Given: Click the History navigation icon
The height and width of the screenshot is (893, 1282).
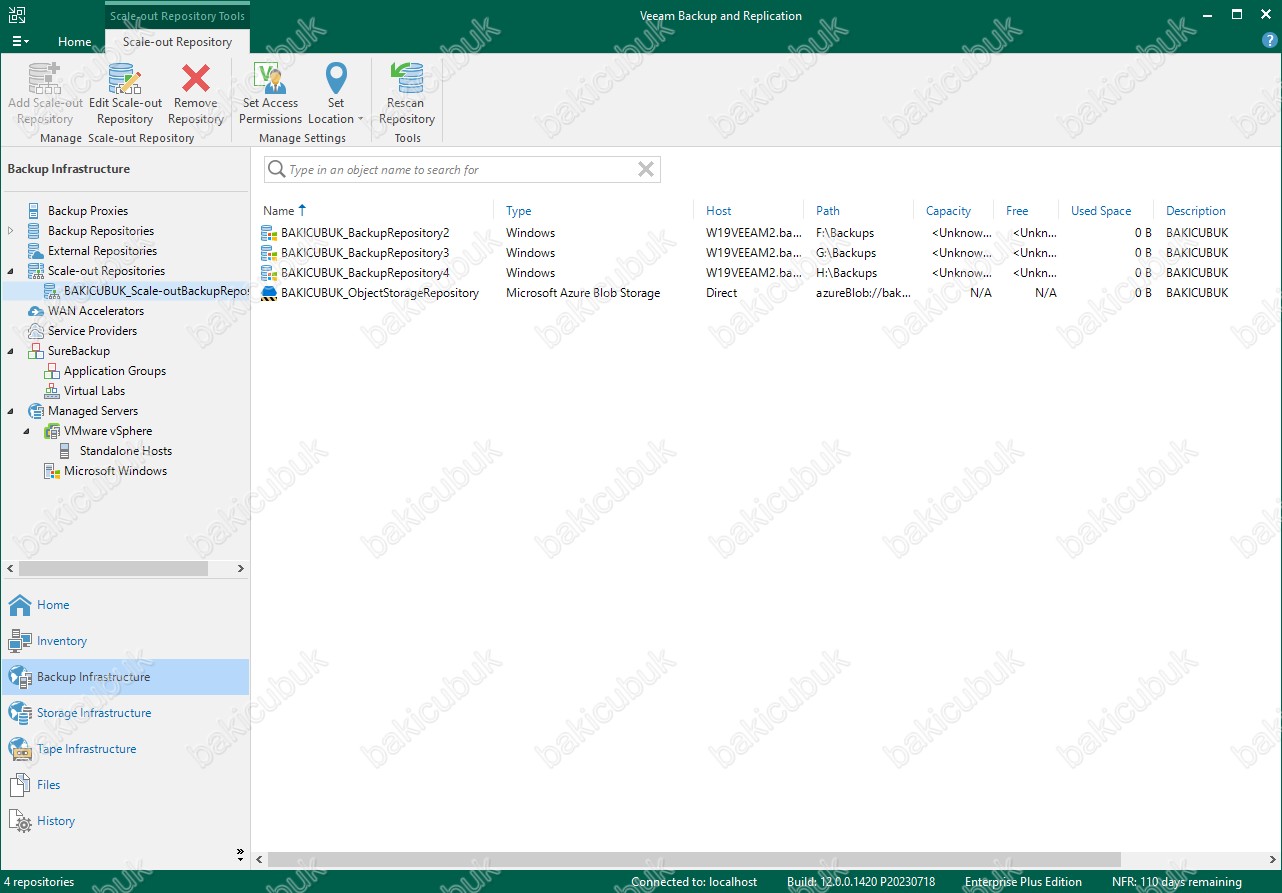Looking at the screenshot, I should click(20, 821).
